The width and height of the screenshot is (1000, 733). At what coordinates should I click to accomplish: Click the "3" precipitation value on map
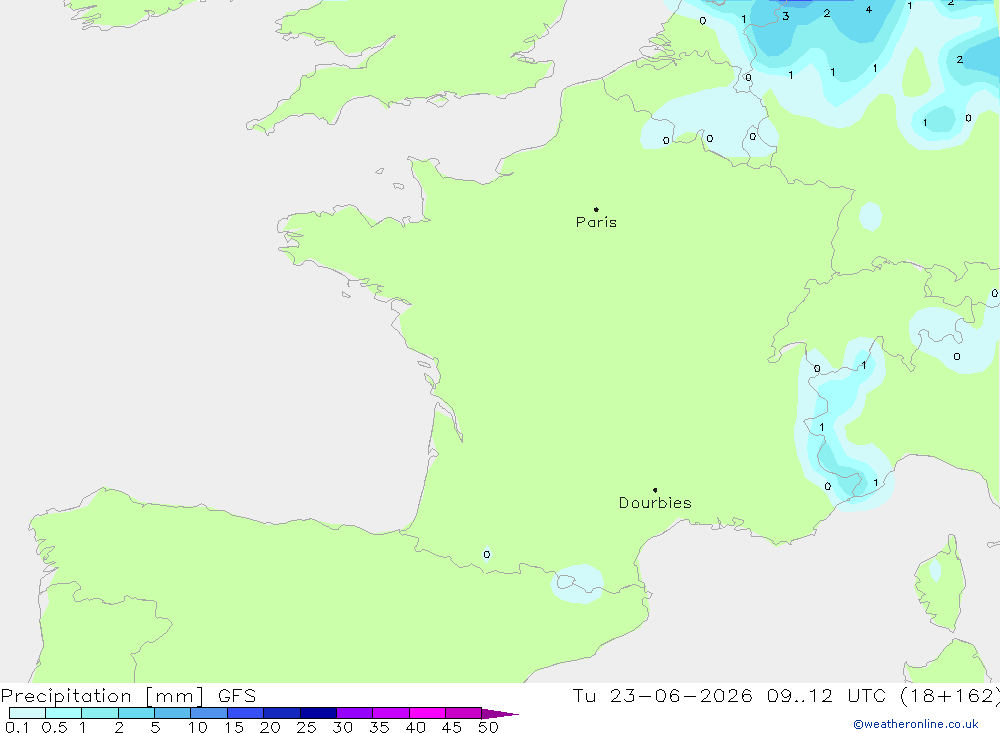(786, 17)
